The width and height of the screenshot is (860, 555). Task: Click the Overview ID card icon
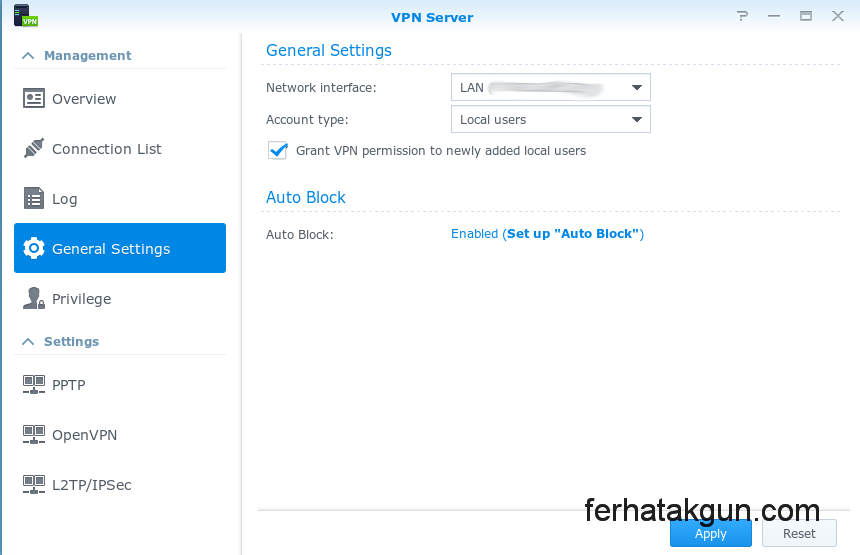tap(33, 99)
